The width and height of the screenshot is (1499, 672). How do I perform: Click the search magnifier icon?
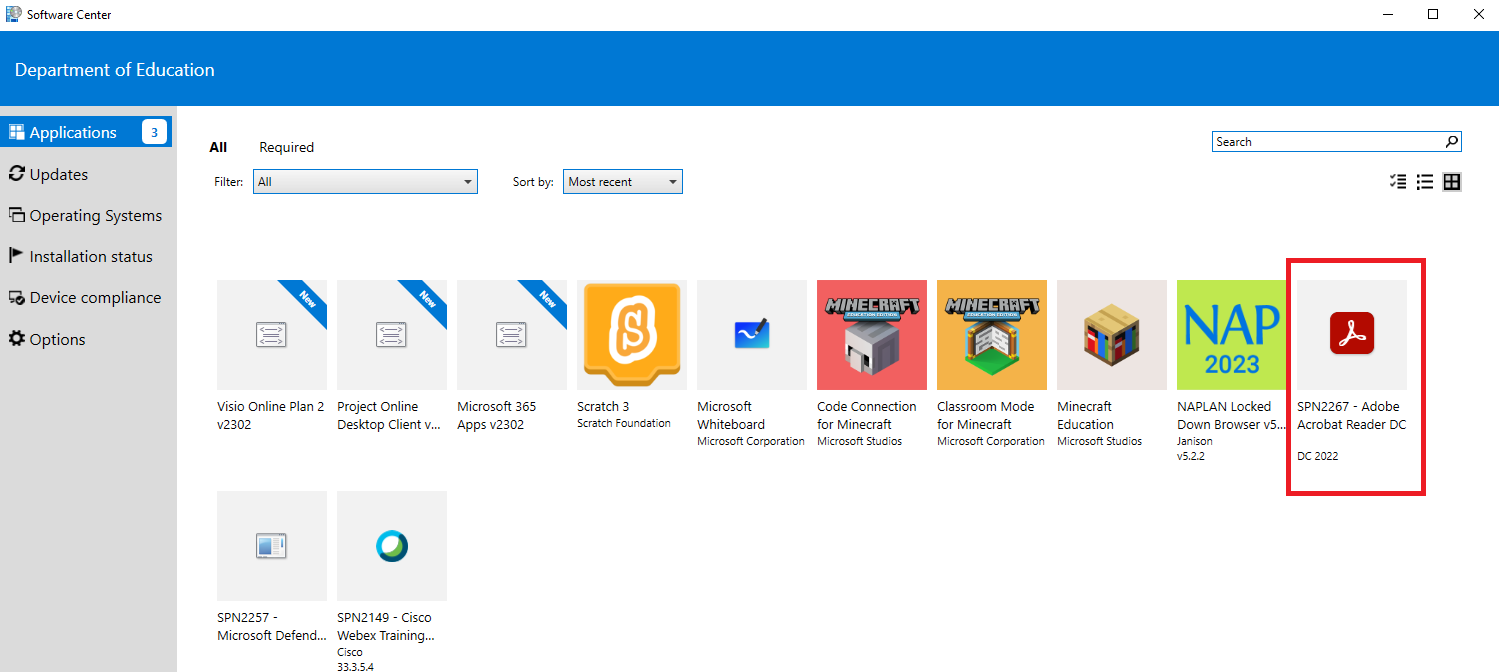pyautogui.click(x=1452, y=141)
